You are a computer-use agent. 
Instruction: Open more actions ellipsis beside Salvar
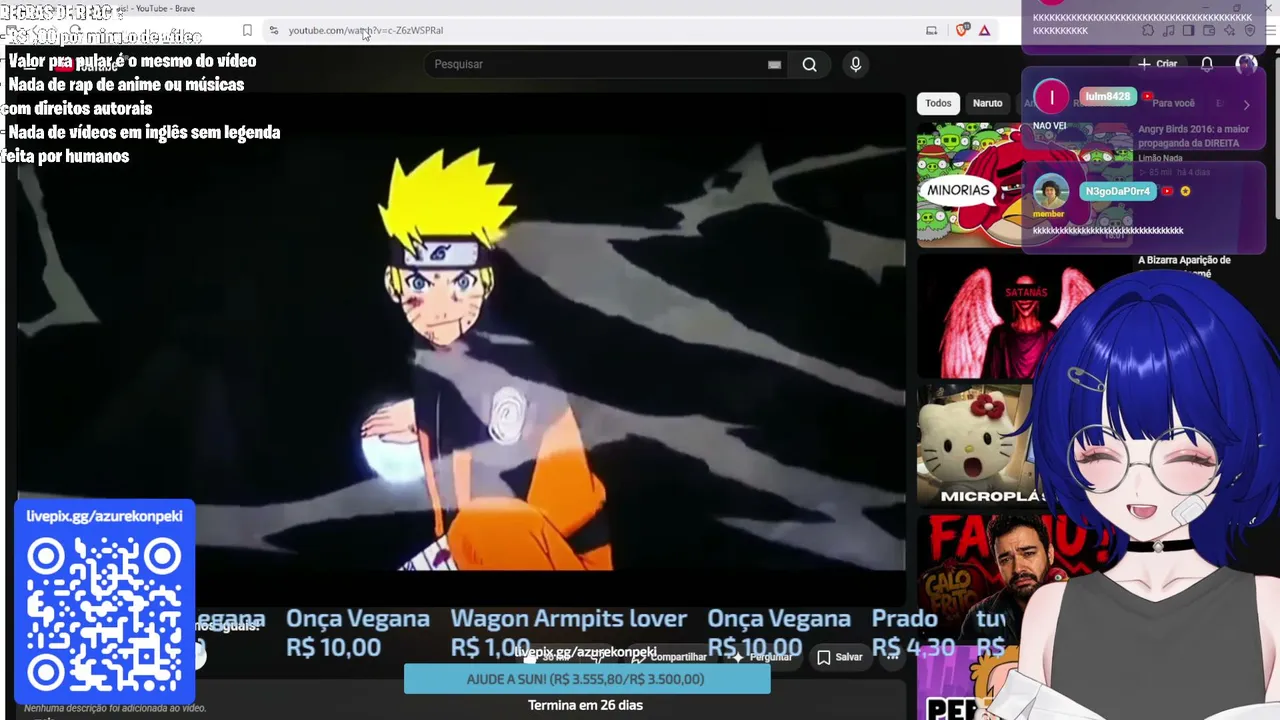click(892, 657)
